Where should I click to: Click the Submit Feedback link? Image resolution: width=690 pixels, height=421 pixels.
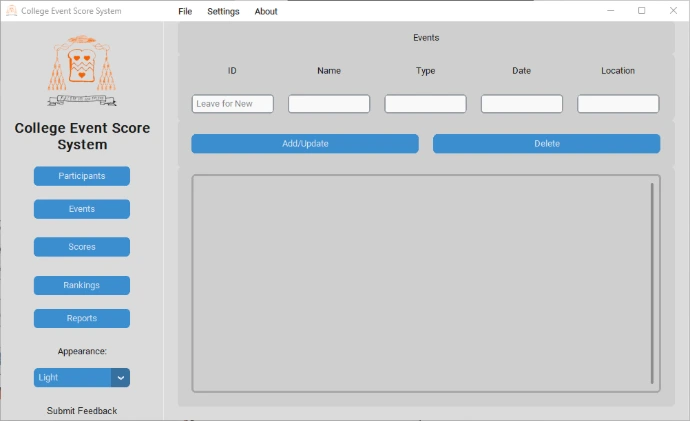[x=82, y=410]
